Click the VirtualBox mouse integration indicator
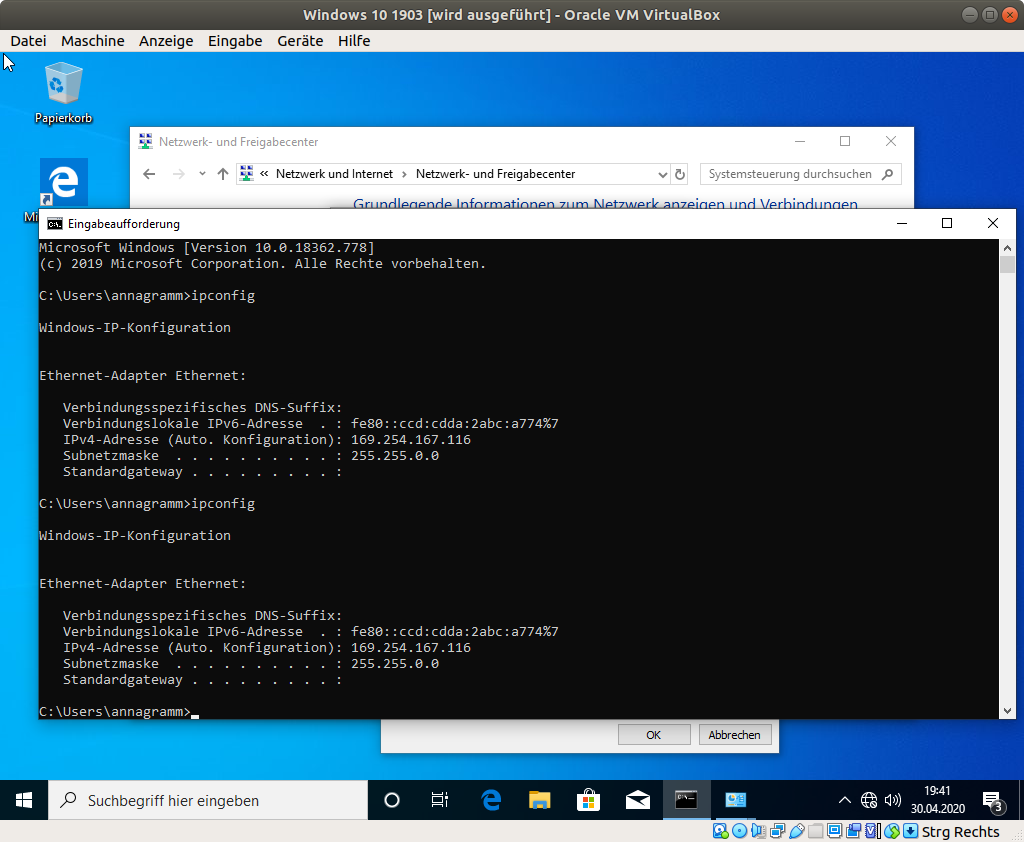 point(891,831)
